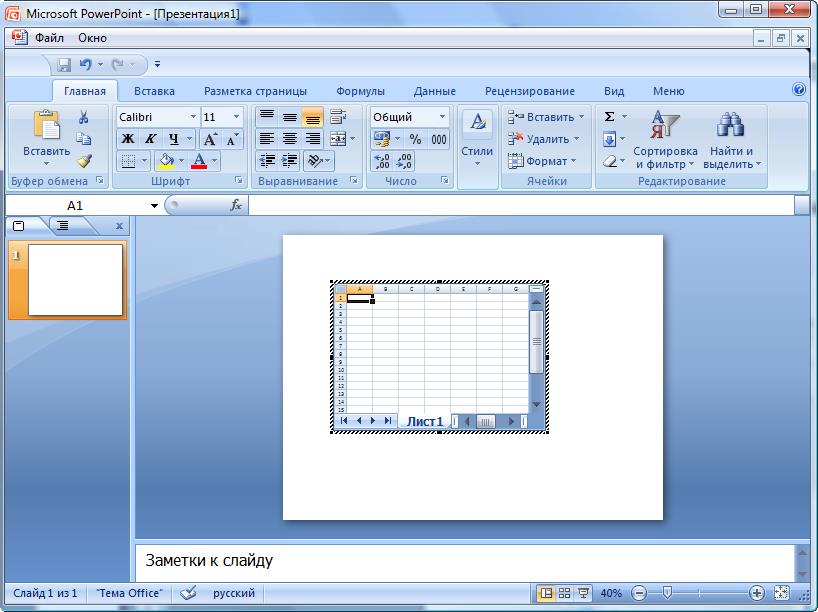Click the Decrease font size icon

click(232, 139)
